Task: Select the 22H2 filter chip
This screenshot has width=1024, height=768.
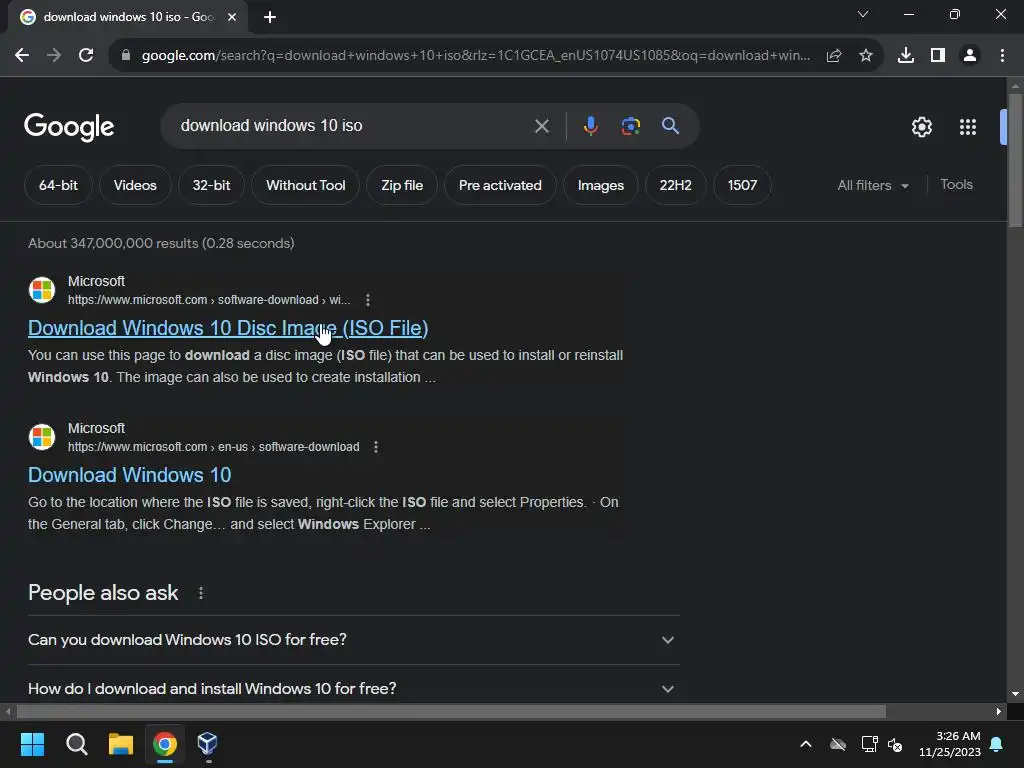Action: [x=675, y=185]
